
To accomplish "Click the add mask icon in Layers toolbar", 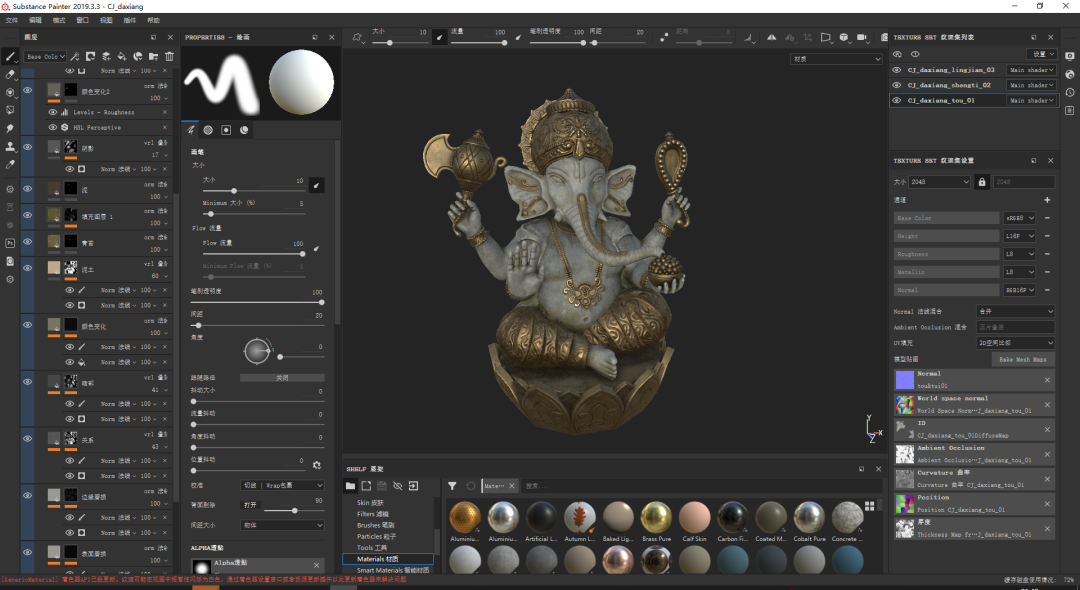I will [90, 56].
